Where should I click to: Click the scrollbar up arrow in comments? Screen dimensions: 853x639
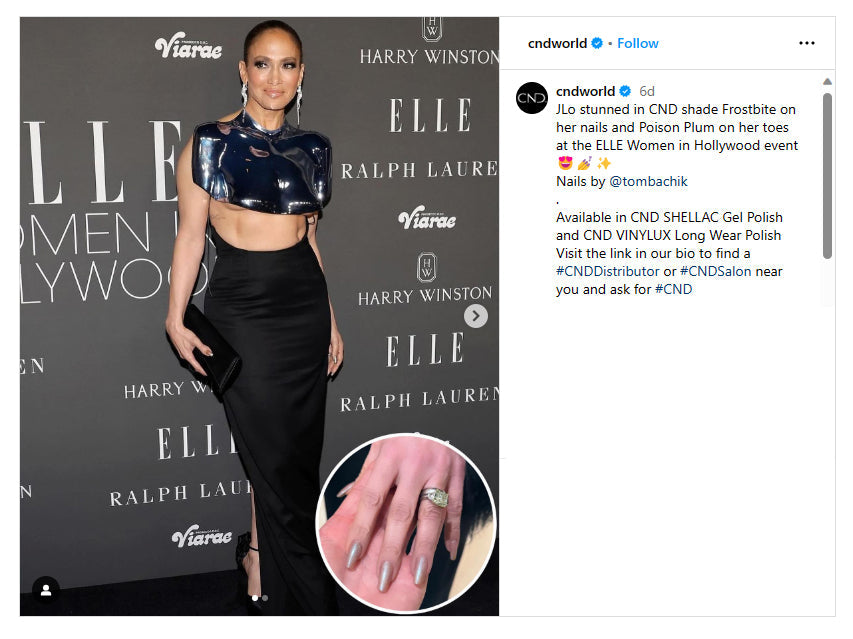(x=827, y=82)
